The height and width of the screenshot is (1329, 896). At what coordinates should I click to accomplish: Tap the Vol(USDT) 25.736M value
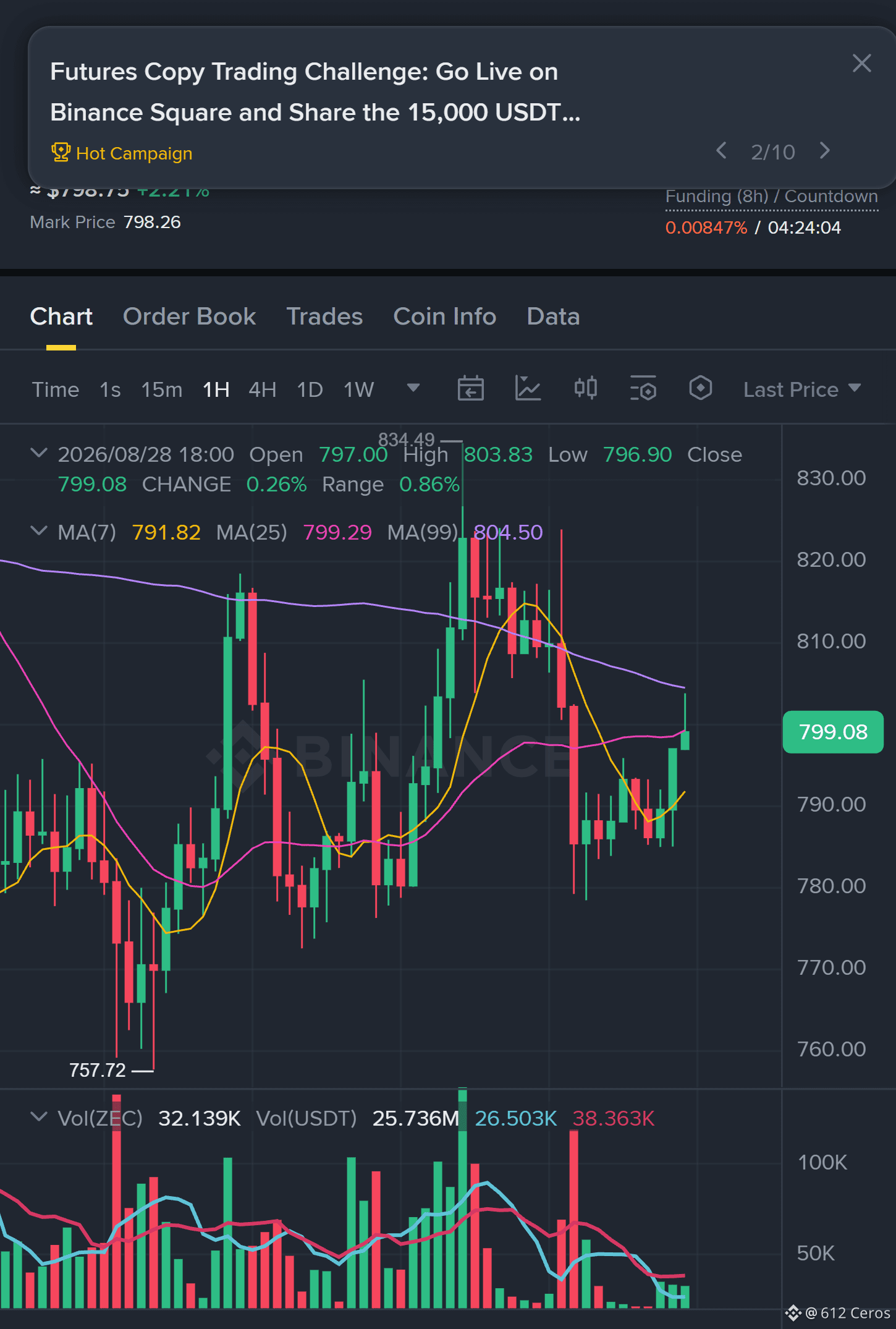coord(416,1118)
